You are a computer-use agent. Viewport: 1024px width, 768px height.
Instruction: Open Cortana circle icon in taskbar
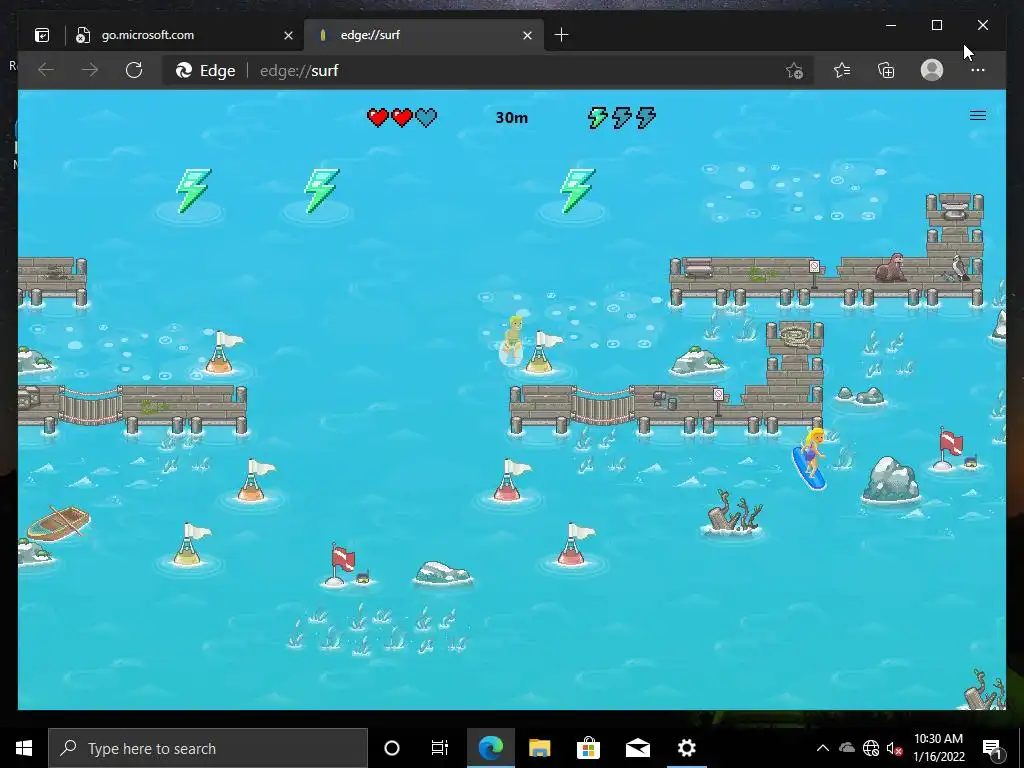391,748
